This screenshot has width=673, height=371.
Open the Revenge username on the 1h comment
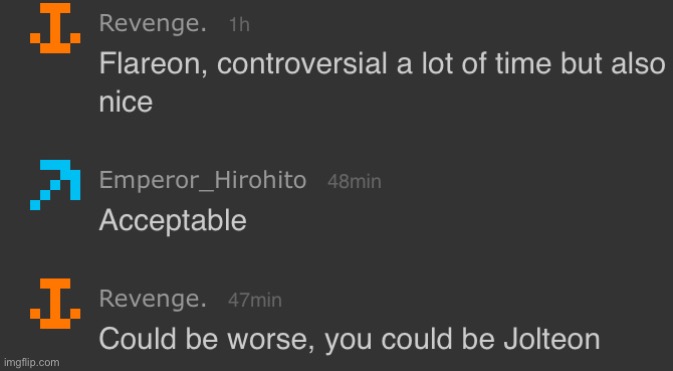point(152,24)
